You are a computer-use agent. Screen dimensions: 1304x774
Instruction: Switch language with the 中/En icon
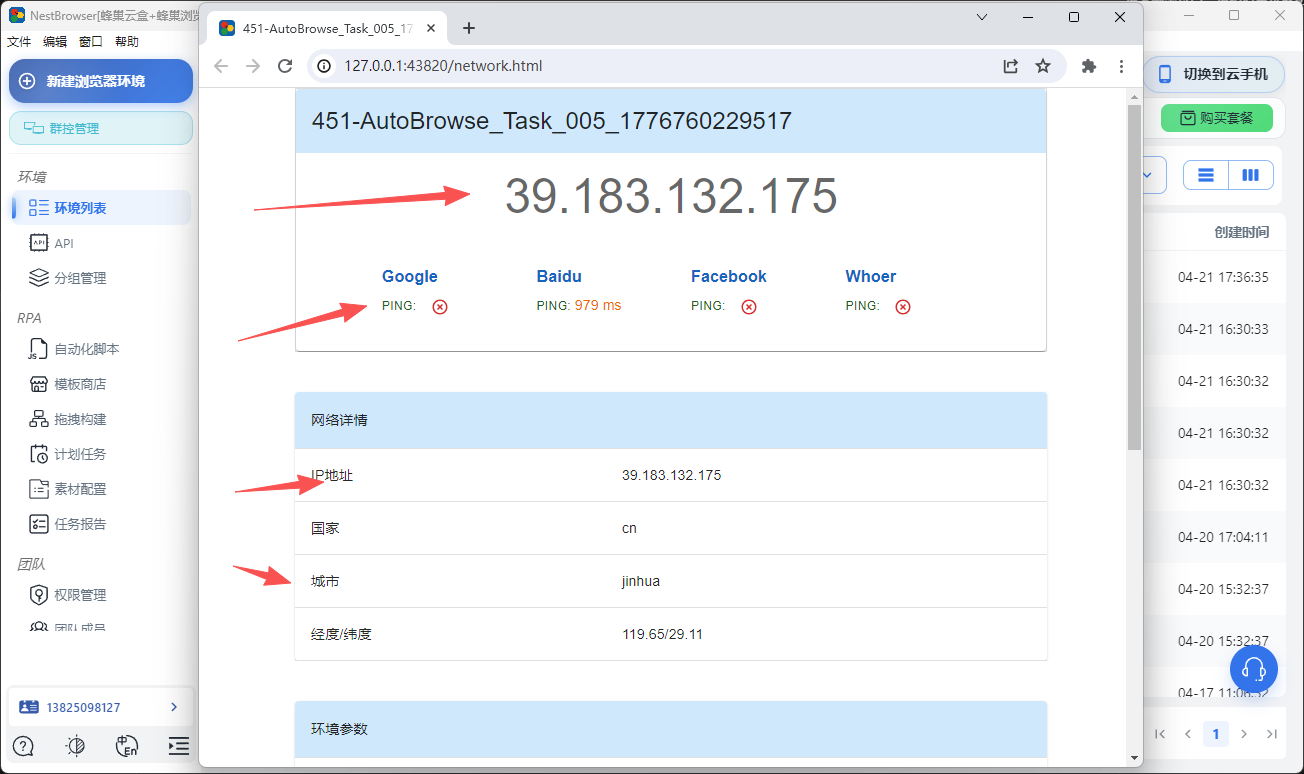click(127, 746)
